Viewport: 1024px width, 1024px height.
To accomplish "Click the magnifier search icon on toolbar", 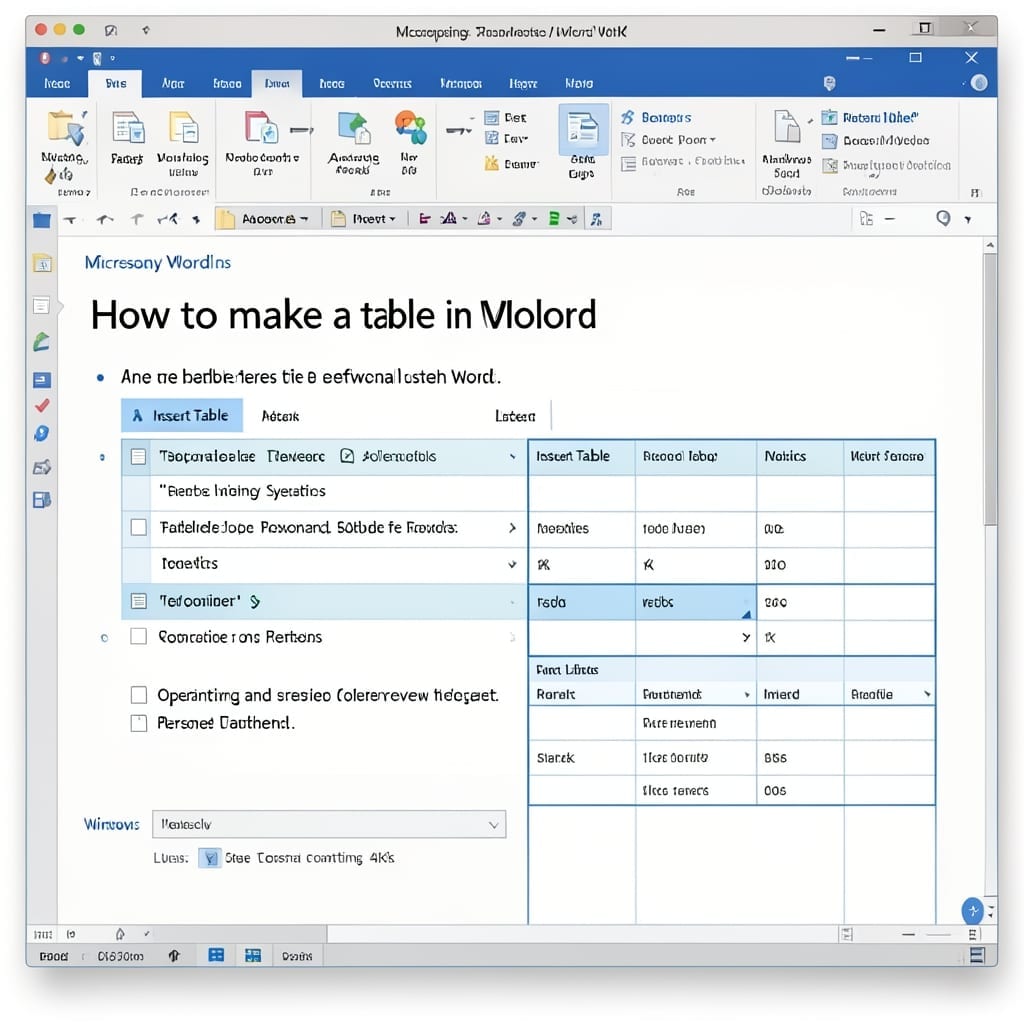I will (942, 218).
